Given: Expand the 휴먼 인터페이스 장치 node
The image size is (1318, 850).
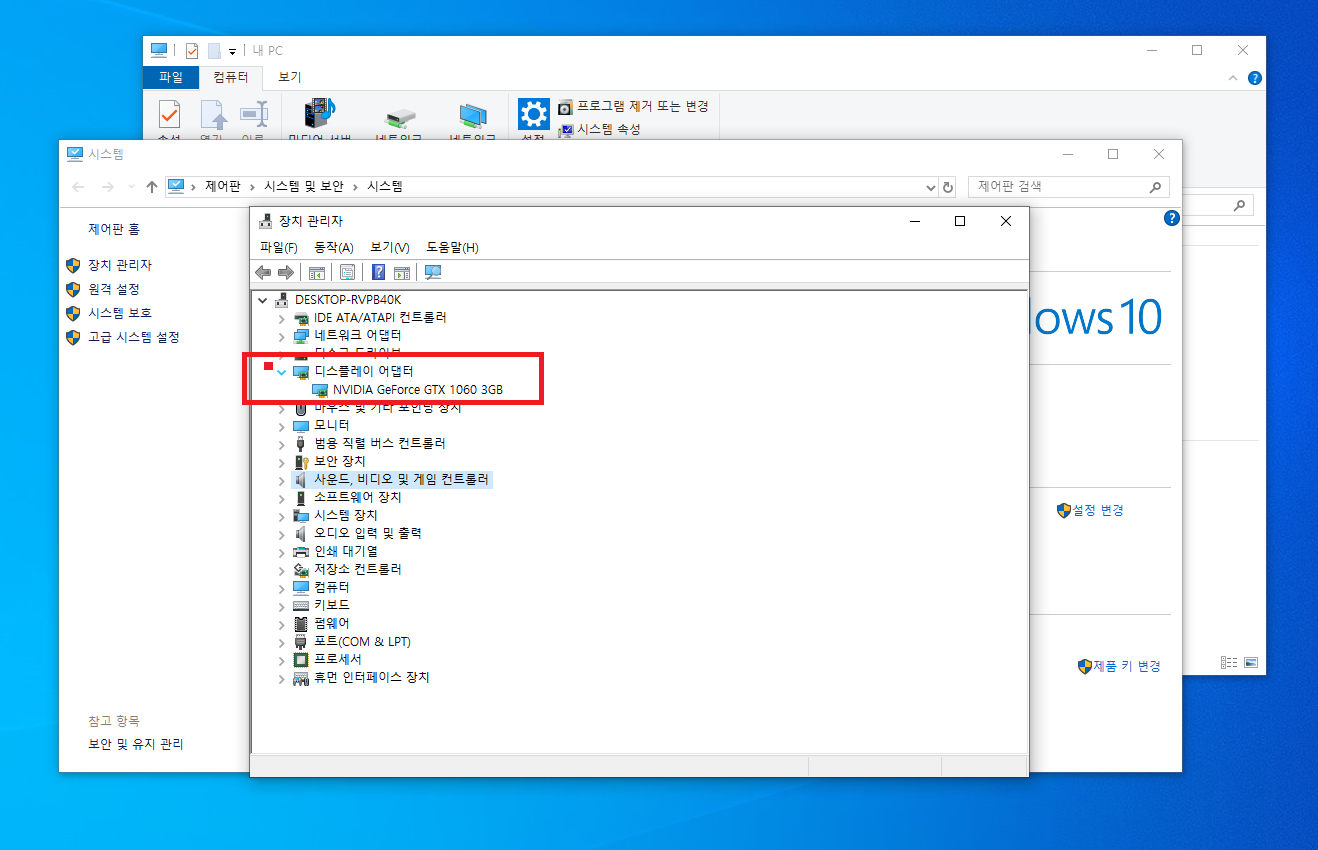Looking at the screenshot, I should 281,677.
